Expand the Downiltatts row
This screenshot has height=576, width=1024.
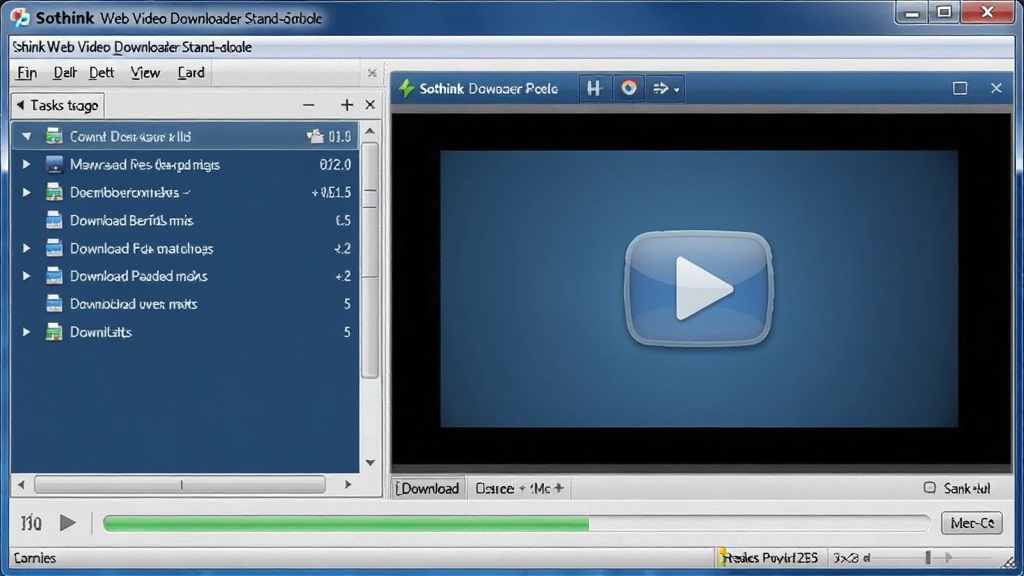(x=26, y=332)
